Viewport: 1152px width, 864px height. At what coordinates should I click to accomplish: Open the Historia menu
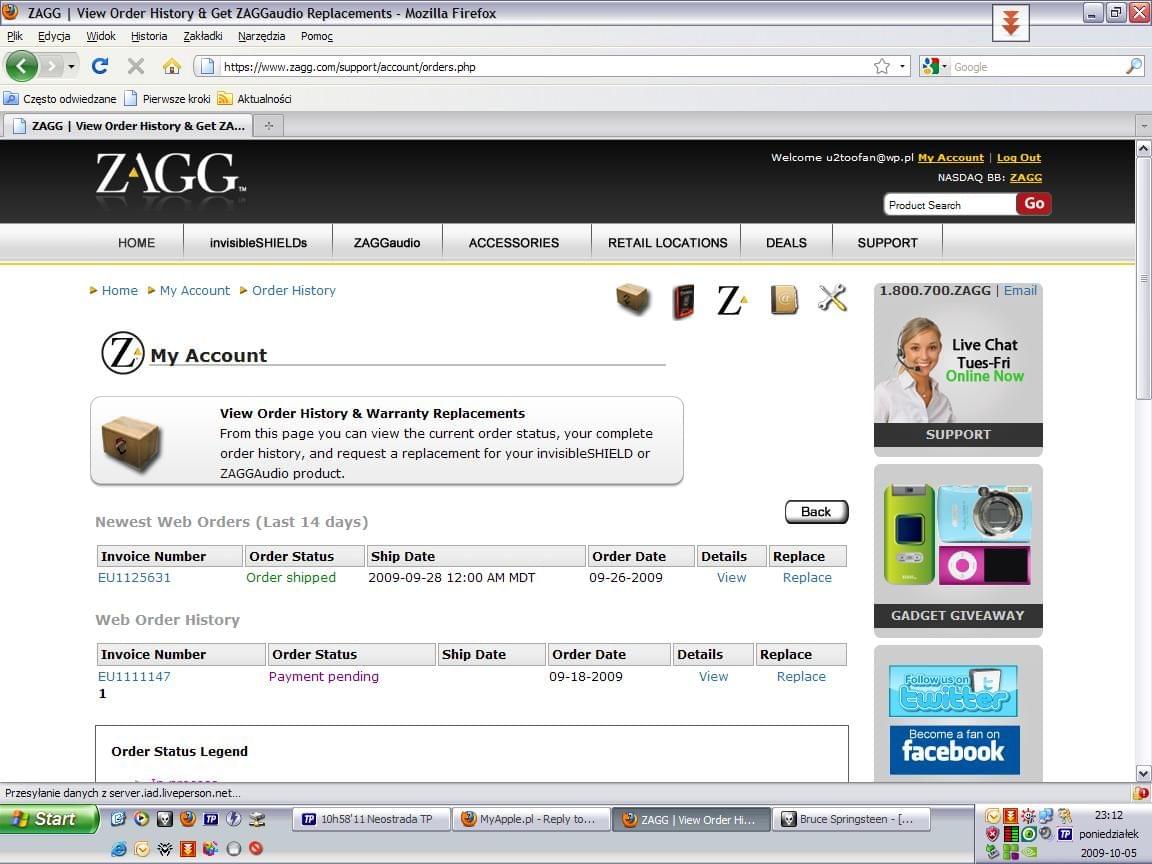tap(148, 36)
